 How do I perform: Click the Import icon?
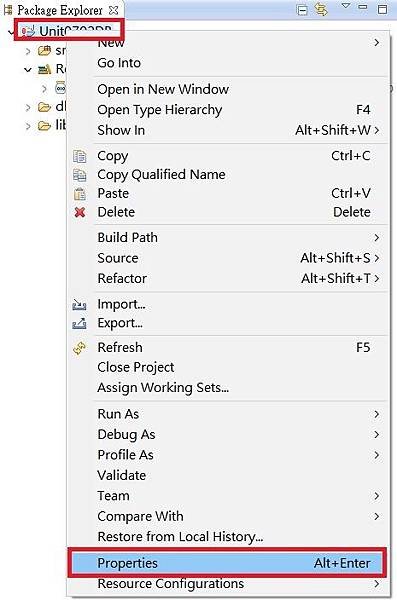[79, 305]
